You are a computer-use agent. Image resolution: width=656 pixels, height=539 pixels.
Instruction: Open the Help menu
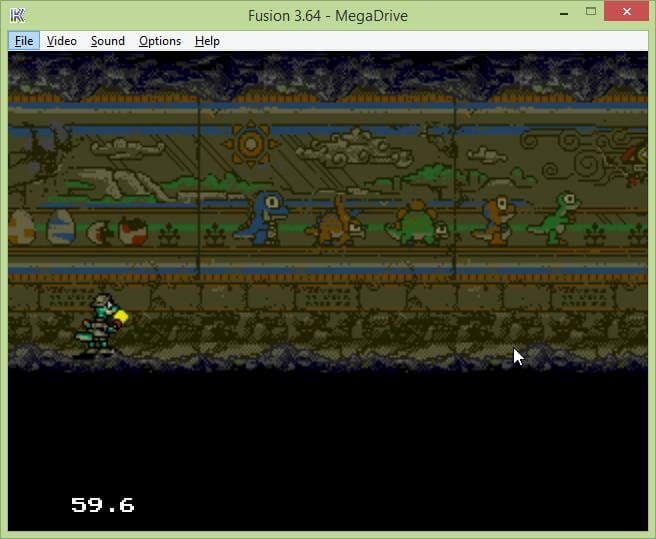click(x=207, y=41)
